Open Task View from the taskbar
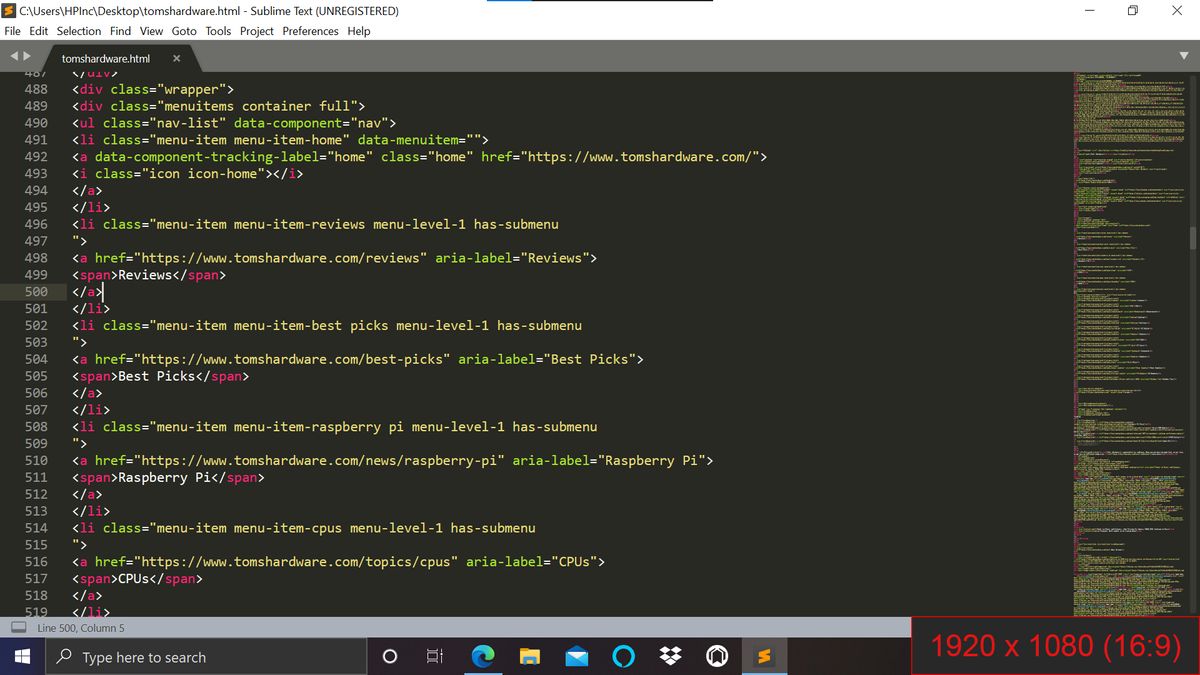 coord(435,657)
